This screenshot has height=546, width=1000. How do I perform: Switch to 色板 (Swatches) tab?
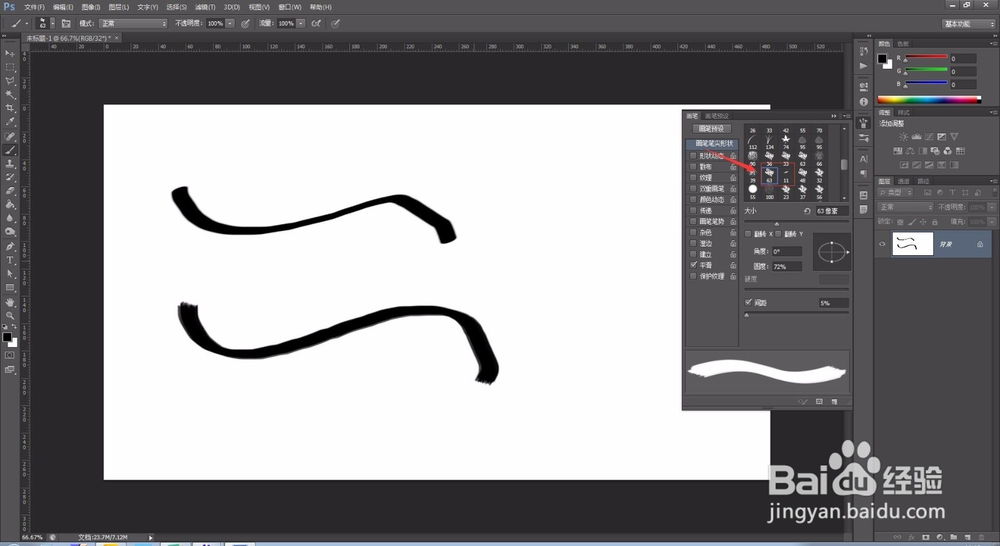902,43
